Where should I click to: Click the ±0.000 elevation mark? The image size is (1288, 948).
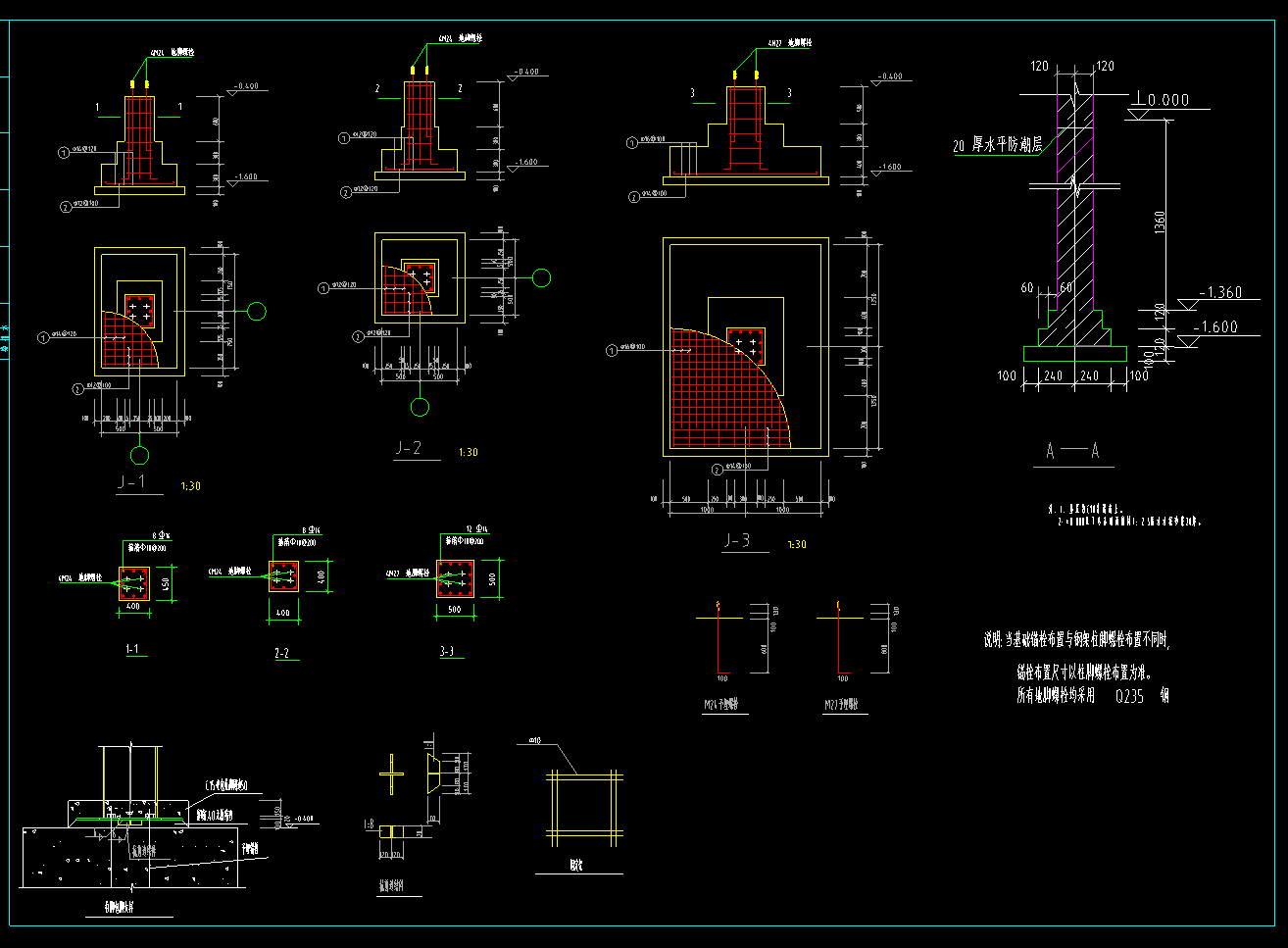click(1163, 100)
